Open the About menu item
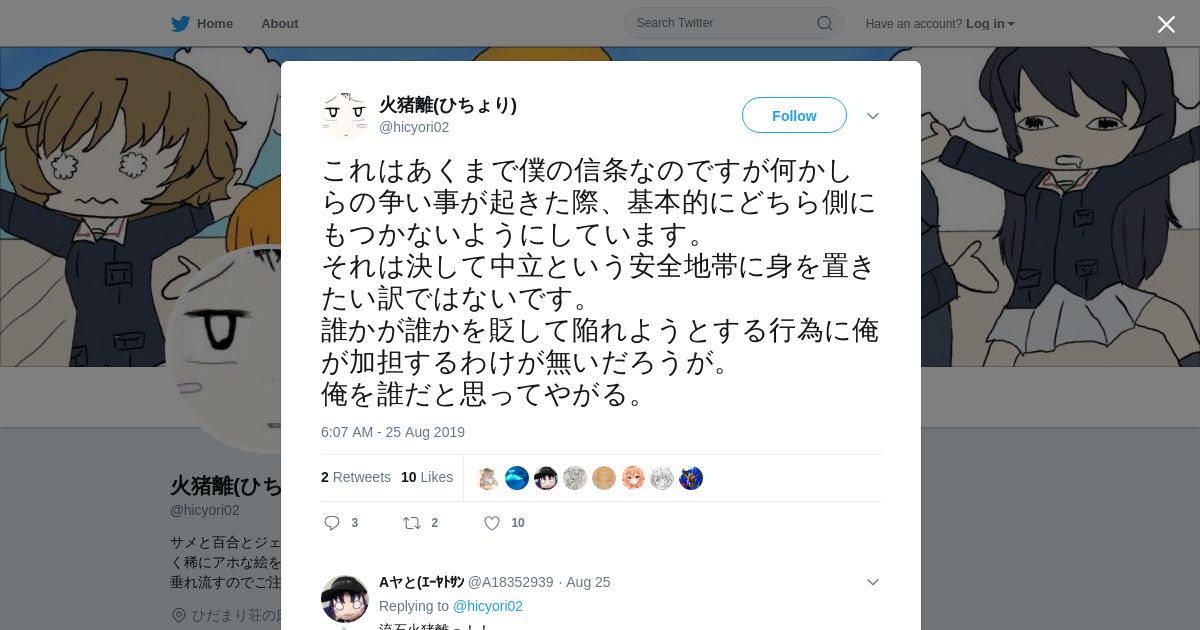Viewport: 1200px width, 630px height. coord(280,23)
